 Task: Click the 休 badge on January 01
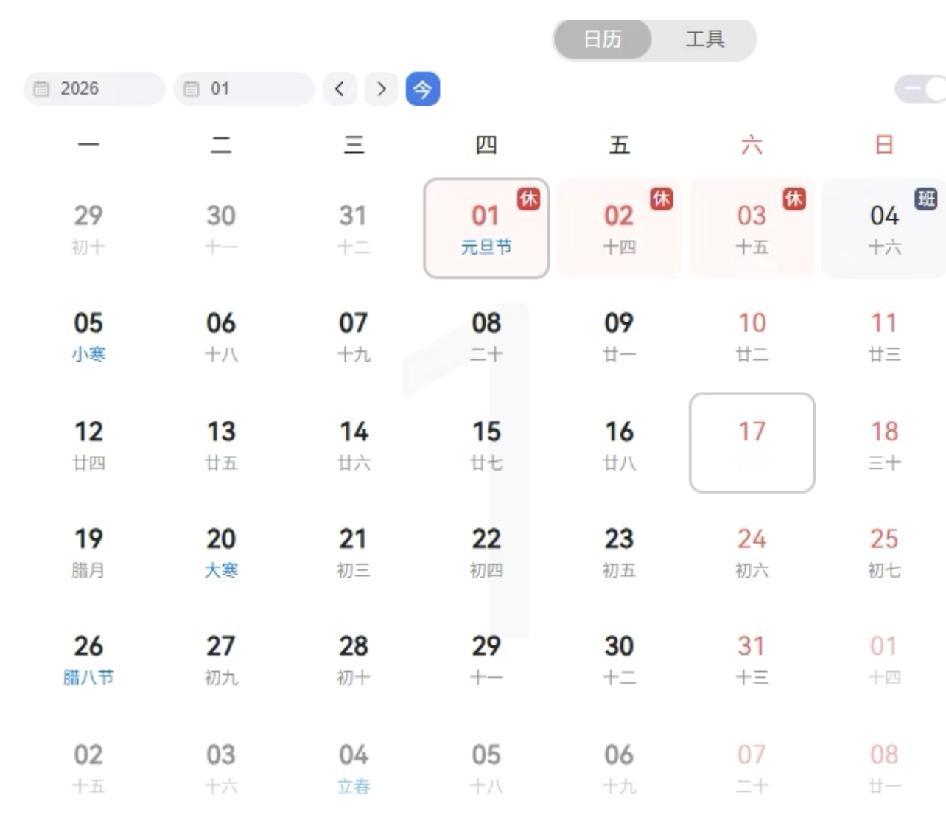coord(529,198)
